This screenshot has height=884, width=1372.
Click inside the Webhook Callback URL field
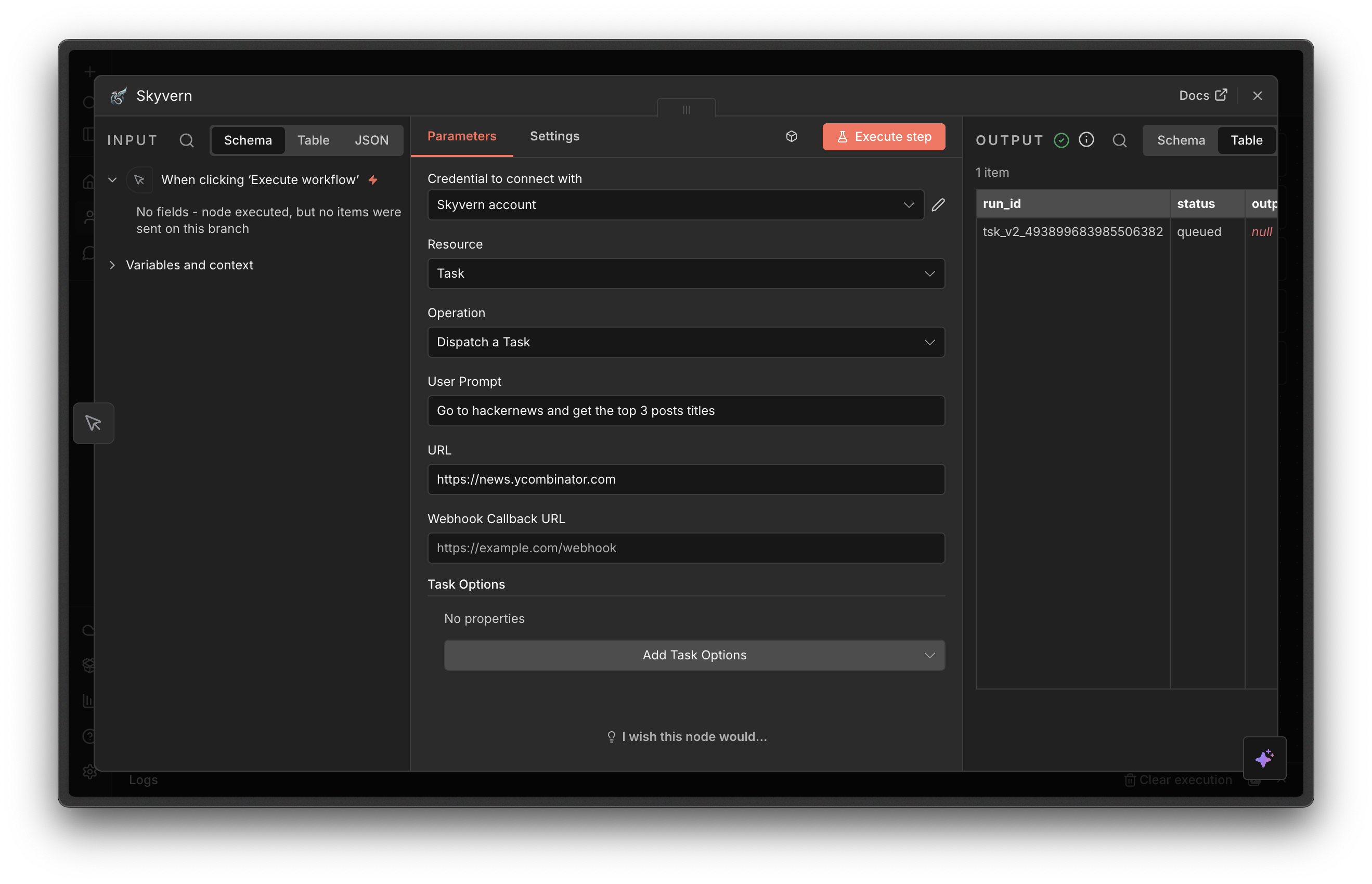(x=686, y=548)
